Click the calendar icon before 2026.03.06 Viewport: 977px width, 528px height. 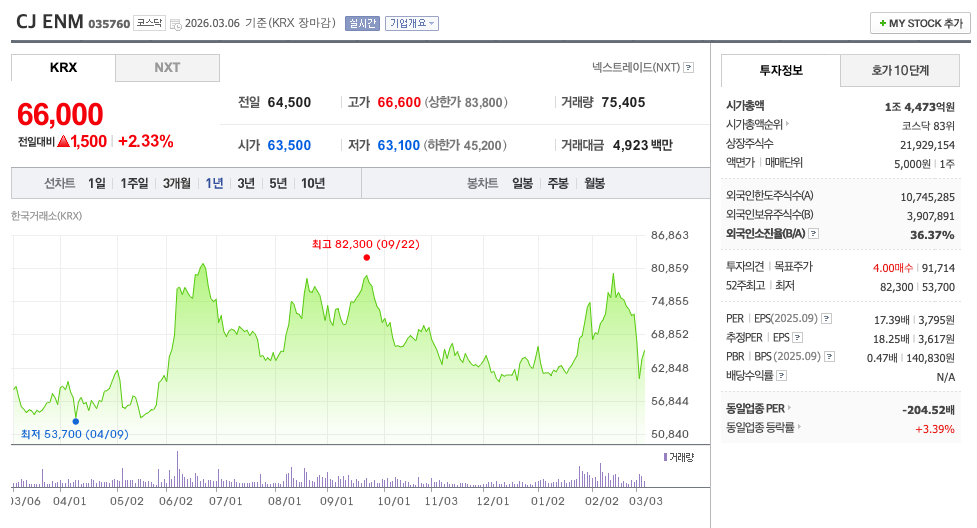click(x=176, y=24)
